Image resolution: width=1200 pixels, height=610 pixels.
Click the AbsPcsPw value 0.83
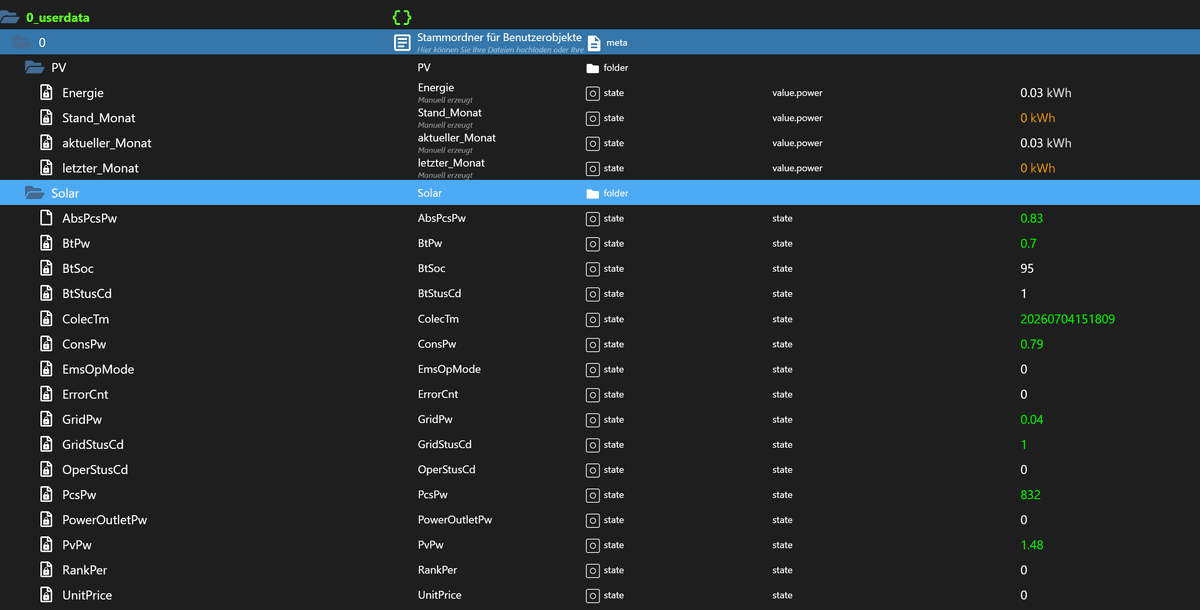pyautogui.click(x=1032, y=218)
